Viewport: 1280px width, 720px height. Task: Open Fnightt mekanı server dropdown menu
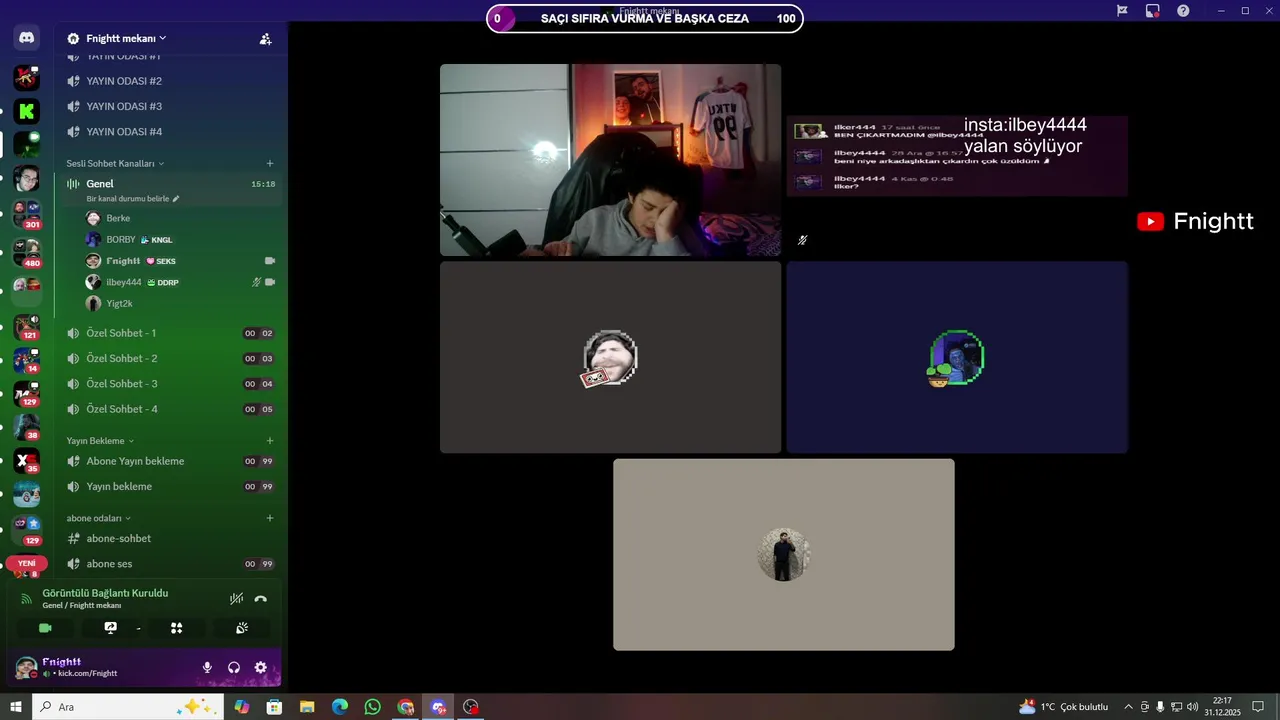click(117, 38)
